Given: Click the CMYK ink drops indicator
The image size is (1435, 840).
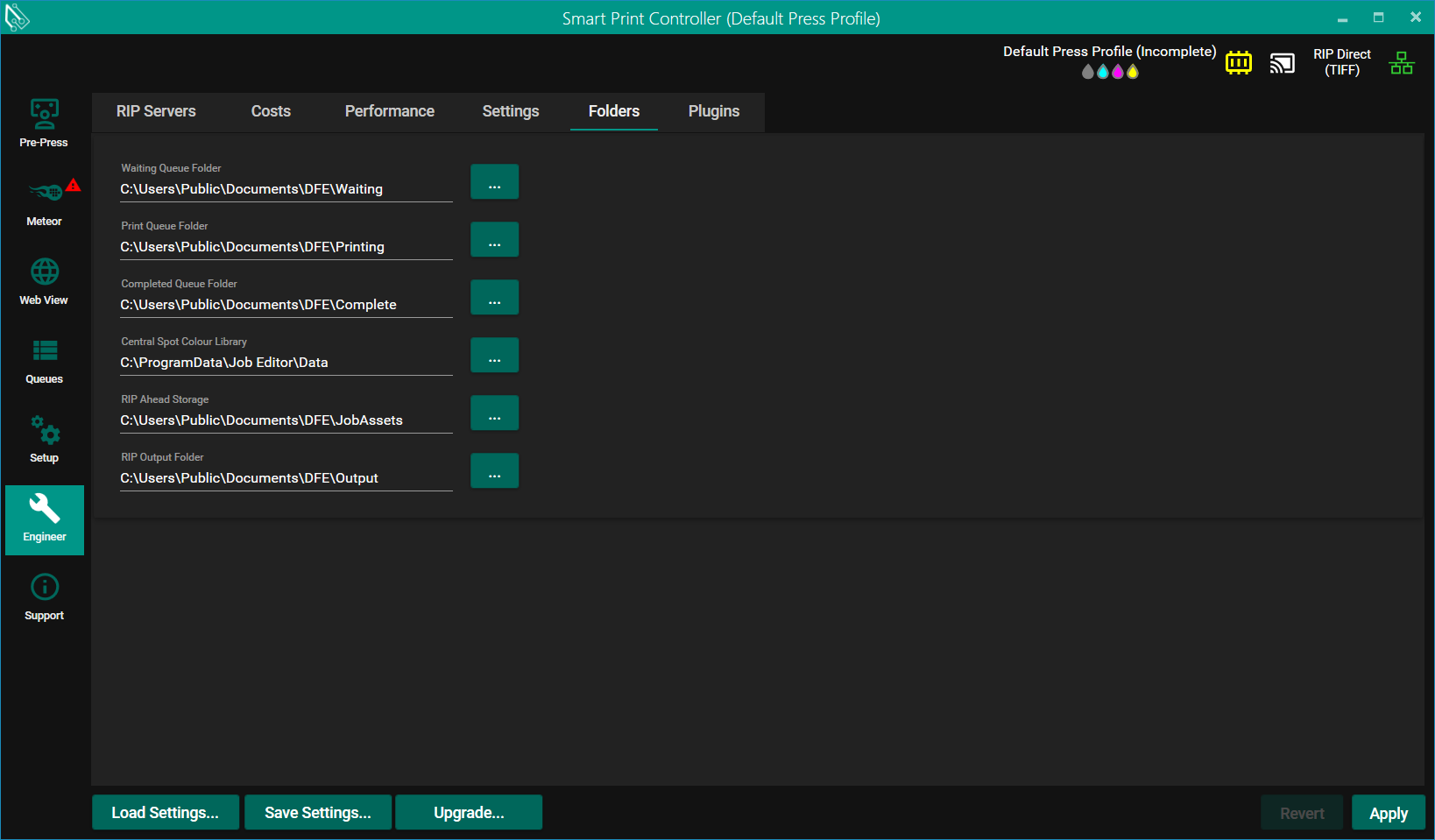Looking at the screenshot, I should tap(1109, 72).
